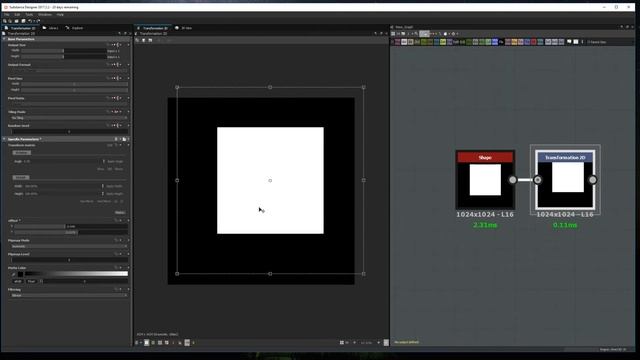Open the Tiling Mode No Tiling dropdown

click(x=69, y=118)
